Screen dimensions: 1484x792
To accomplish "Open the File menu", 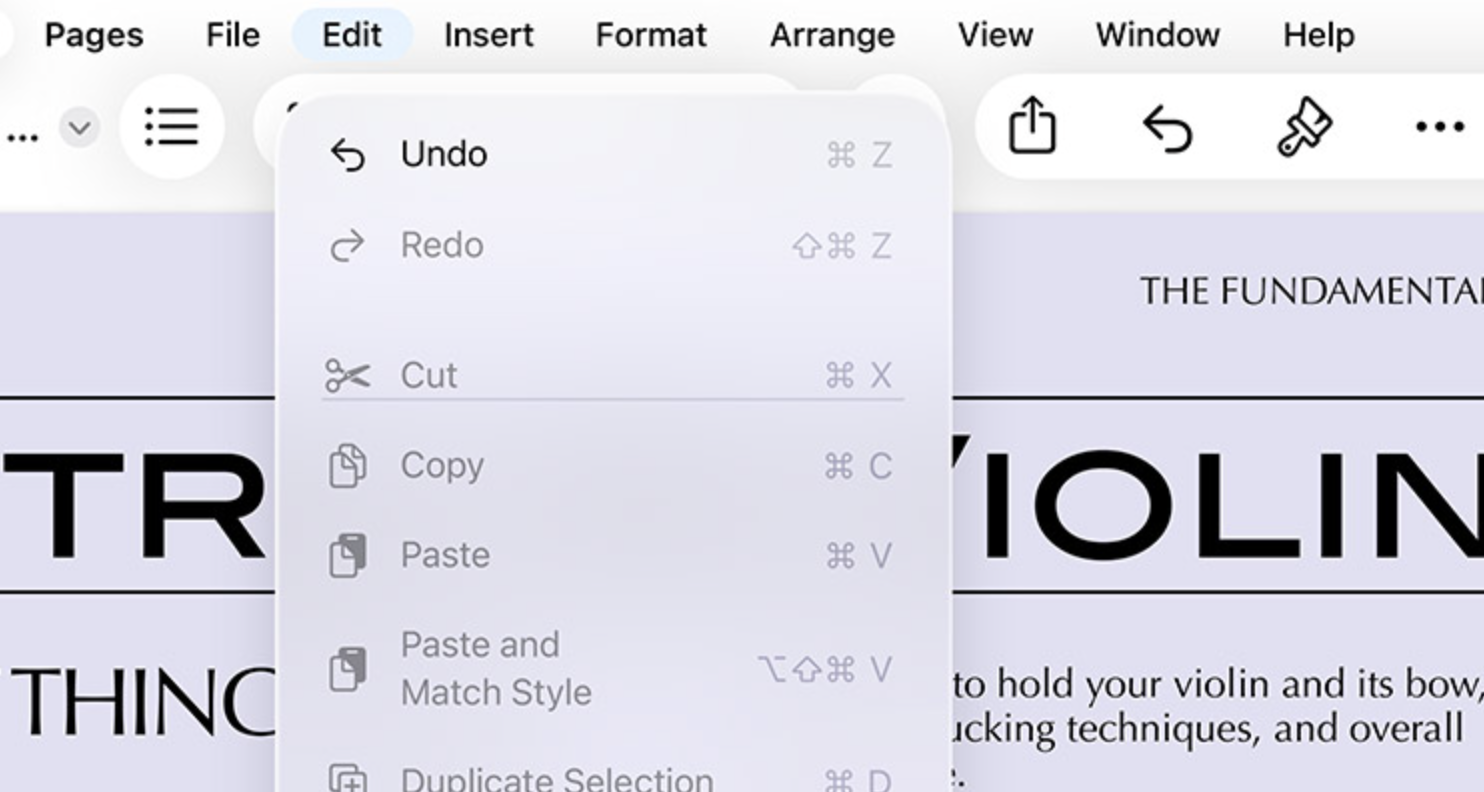I will [x=233, y=35].
